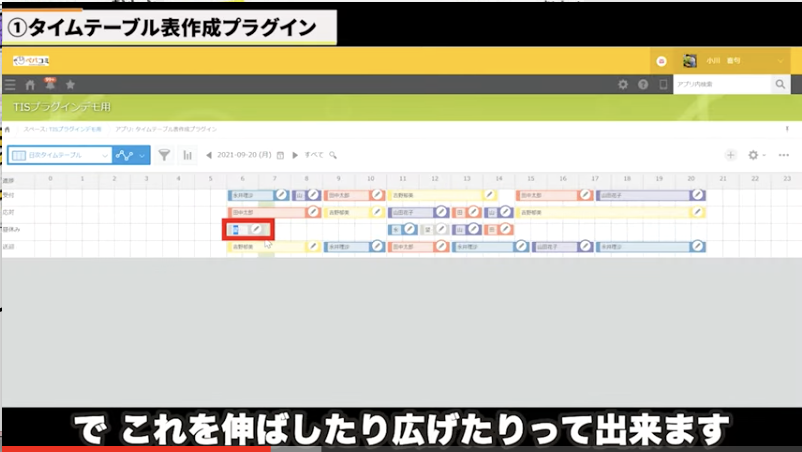Image resolution: width=802 pixels, height=452 pixels.
Task: Open the app settings gear dropdown
Action: click(756, 155)
